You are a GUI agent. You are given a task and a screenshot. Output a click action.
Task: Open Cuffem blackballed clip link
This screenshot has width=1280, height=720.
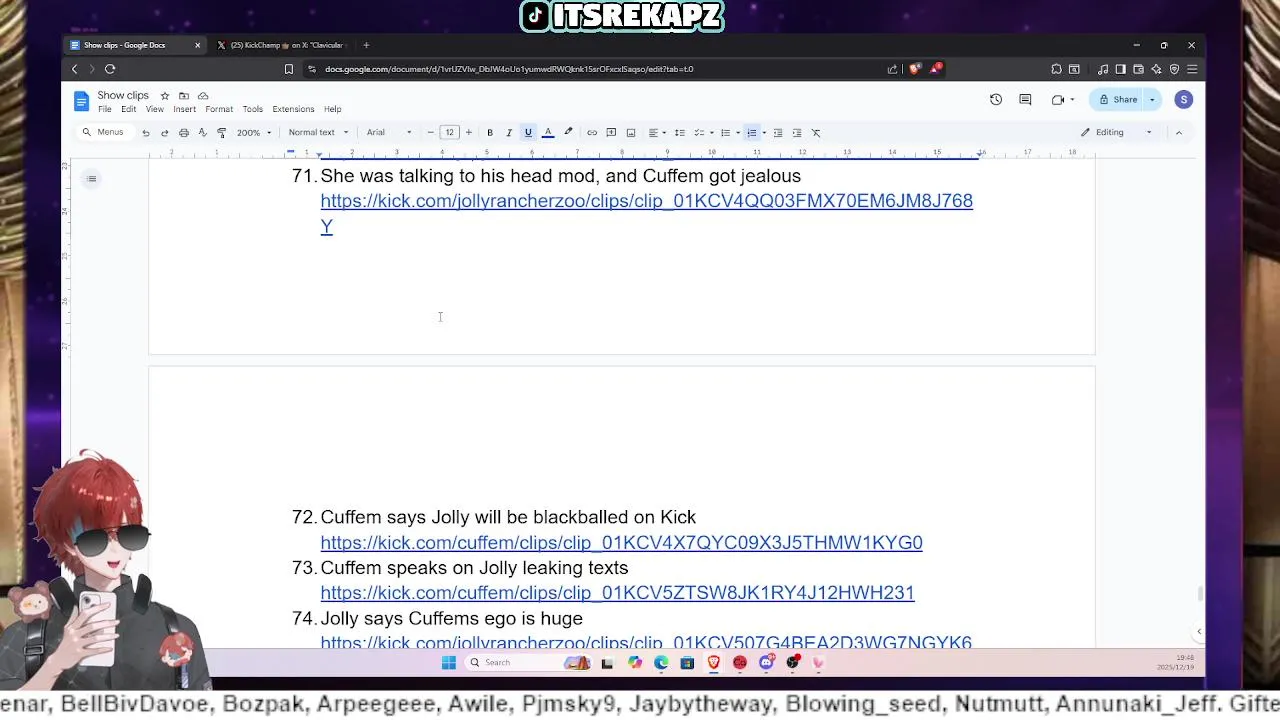[x=621, y=543]
